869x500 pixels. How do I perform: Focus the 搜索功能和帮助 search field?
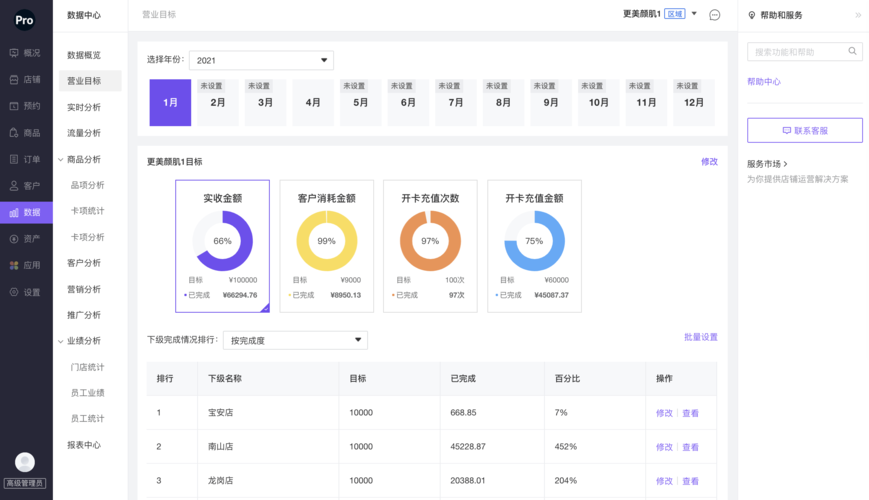(805, 52)
